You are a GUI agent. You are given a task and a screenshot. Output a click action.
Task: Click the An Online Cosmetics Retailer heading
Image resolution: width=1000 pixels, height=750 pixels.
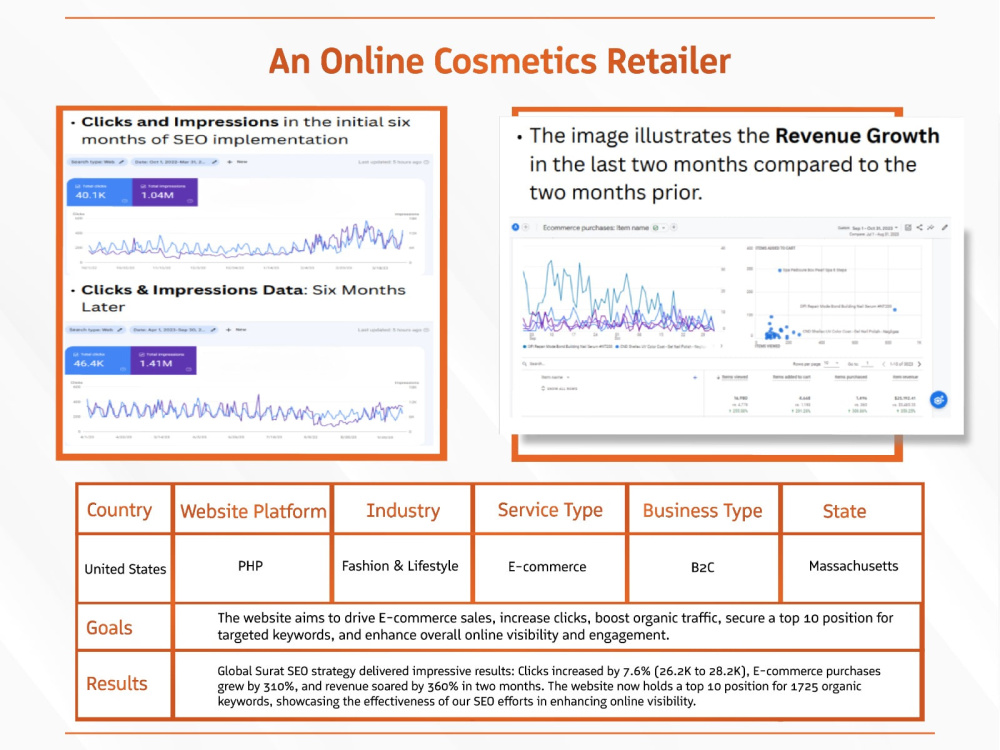[x=499, y=61]
